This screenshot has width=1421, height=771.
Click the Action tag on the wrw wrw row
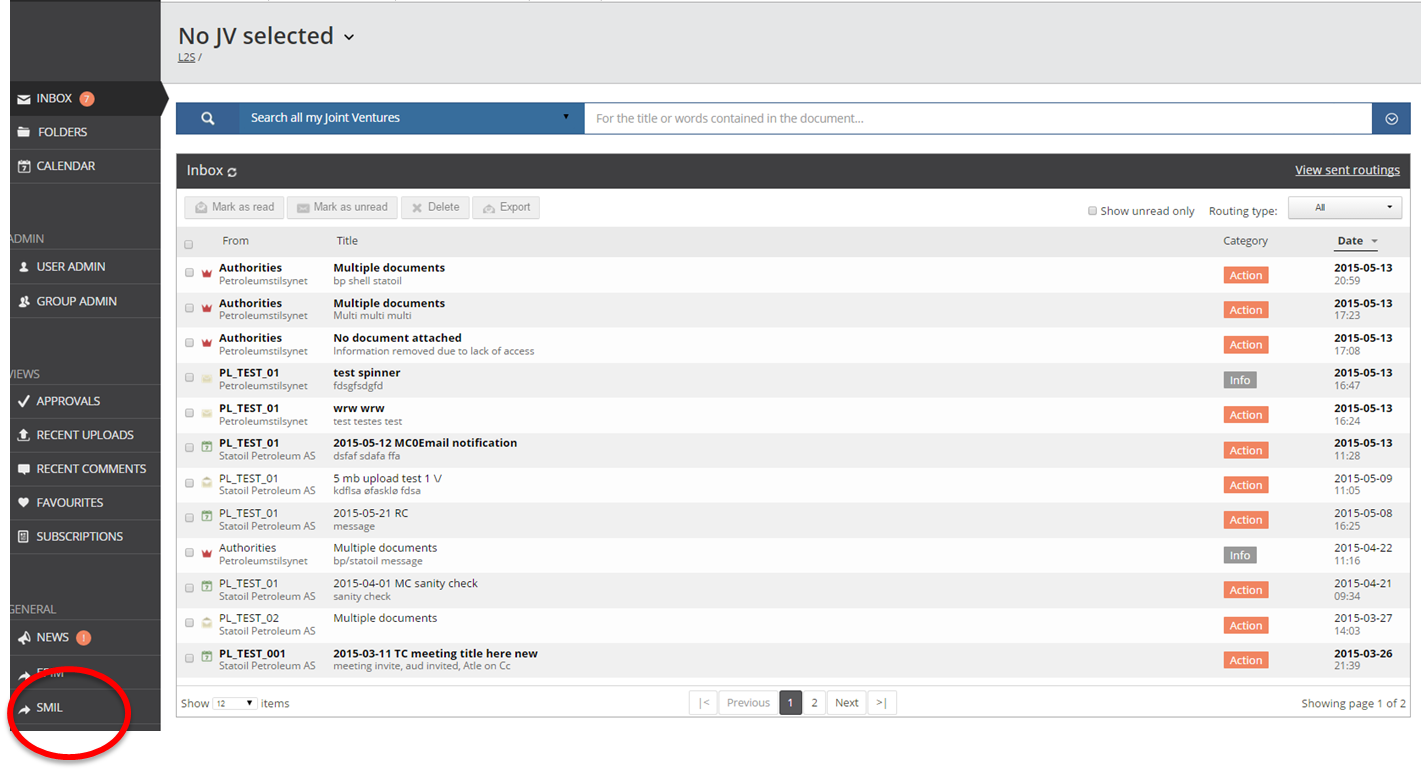[x=1246, y=415]
